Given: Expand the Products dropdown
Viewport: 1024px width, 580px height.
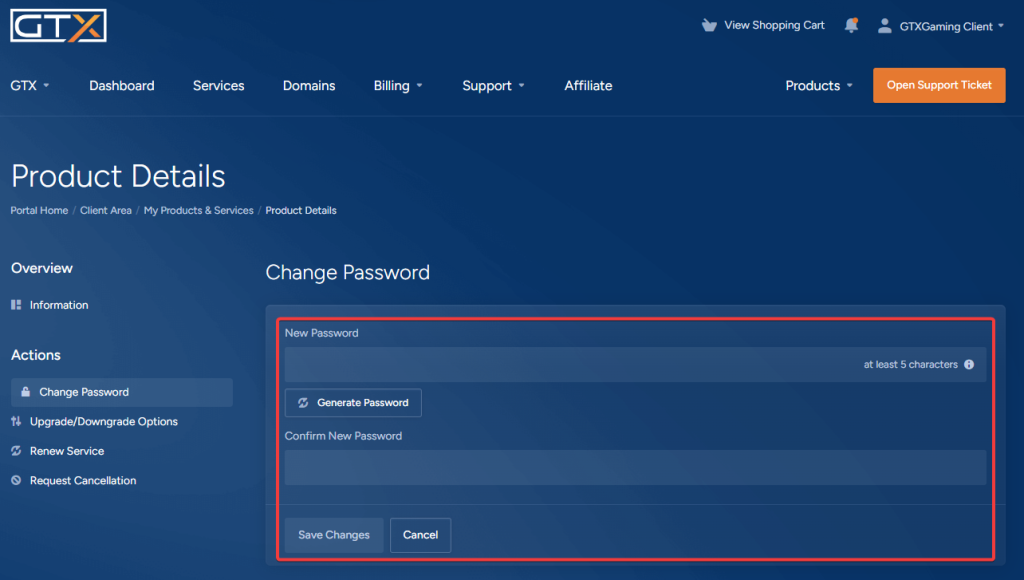Looking at the screenshot, I should (819, 86).
